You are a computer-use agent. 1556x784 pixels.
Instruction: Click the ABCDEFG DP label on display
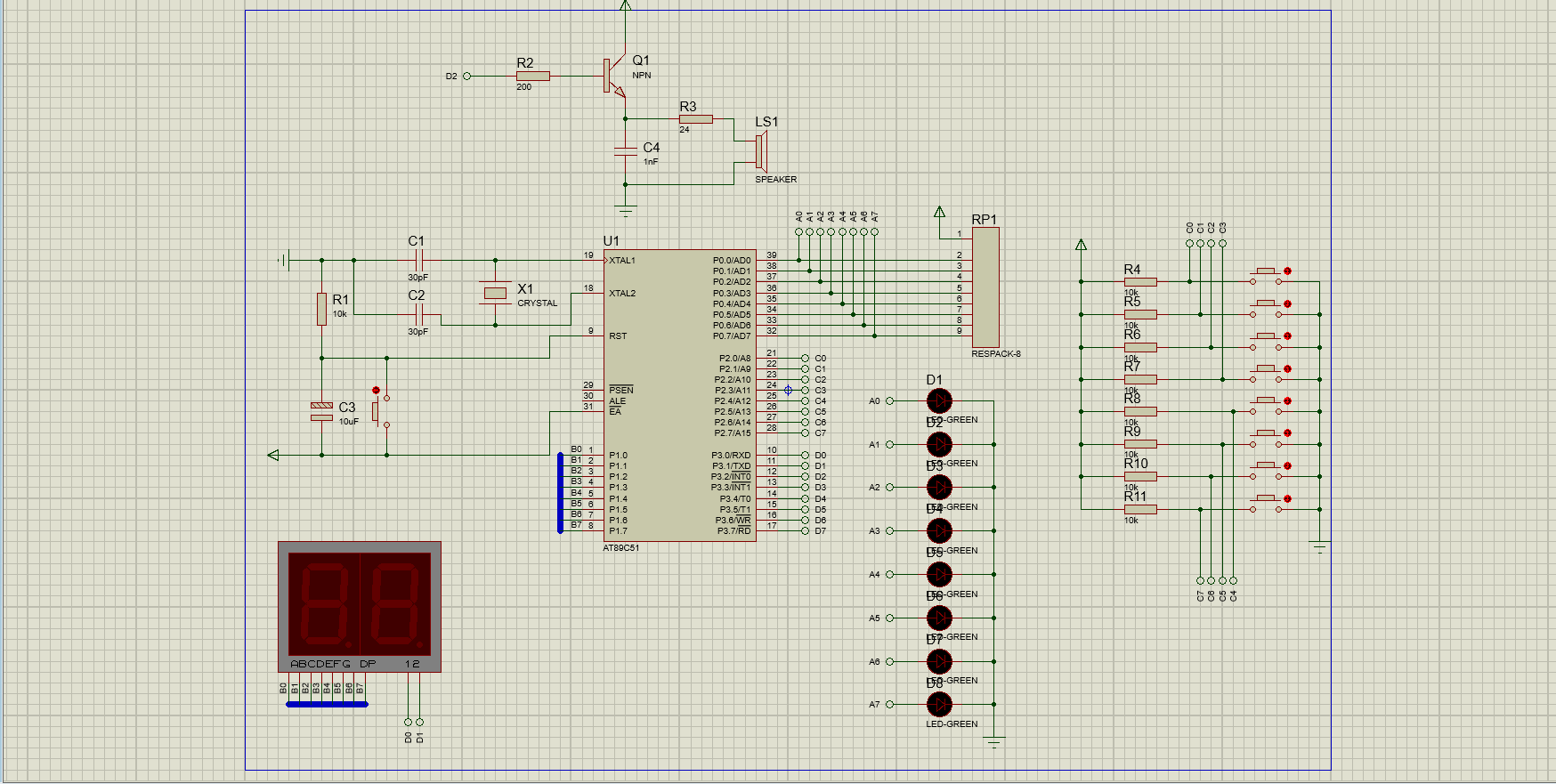coord(333,664)
